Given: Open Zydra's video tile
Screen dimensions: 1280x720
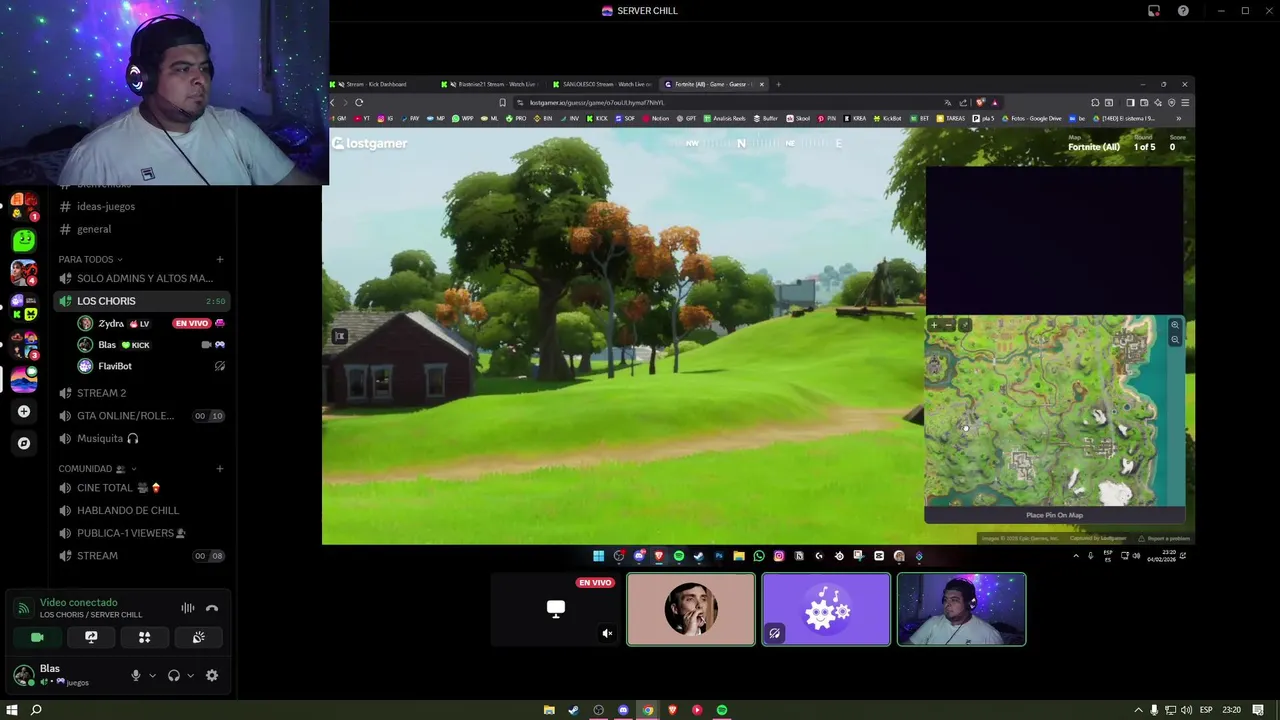Looking at the screenshot, I should 691,609.
